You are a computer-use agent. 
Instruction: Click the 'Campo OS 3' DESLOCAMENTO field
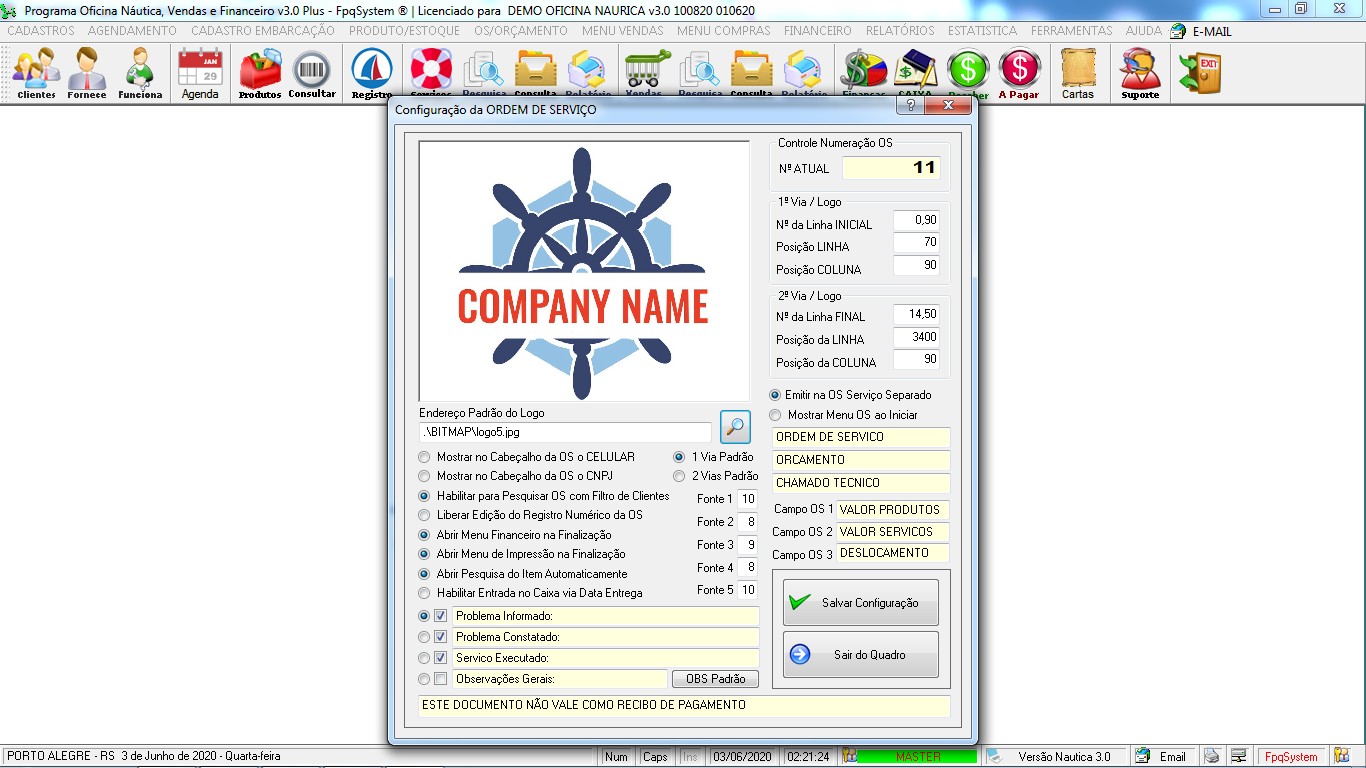893,553
